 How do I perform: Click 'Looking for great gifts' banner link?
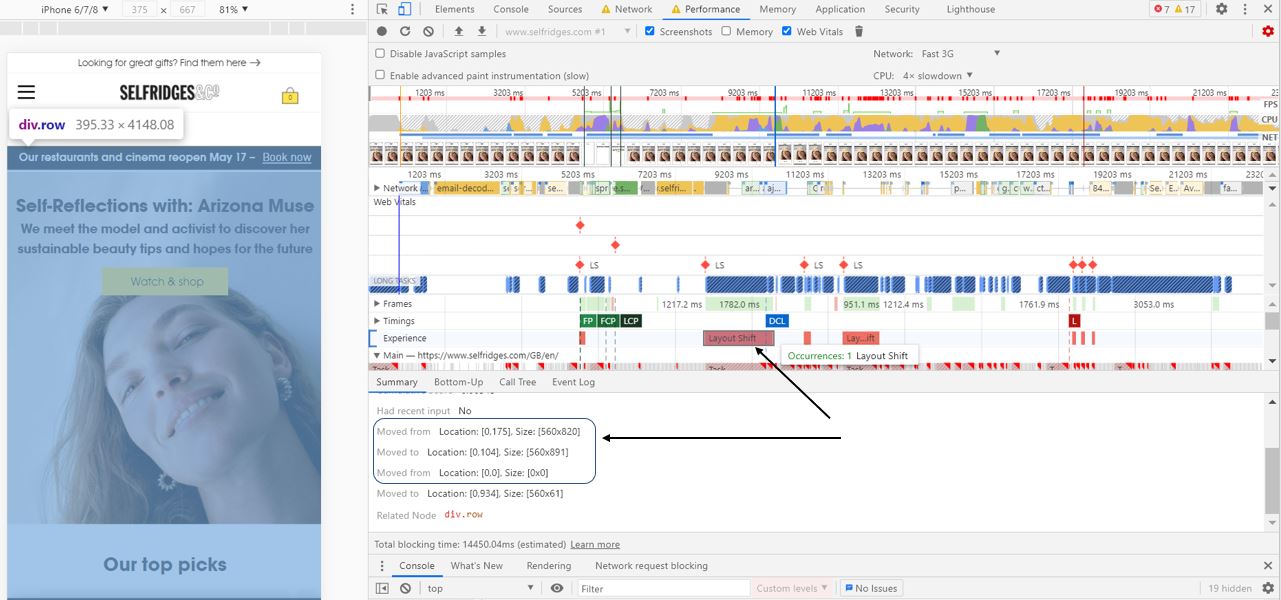click(x=169, y=62)
